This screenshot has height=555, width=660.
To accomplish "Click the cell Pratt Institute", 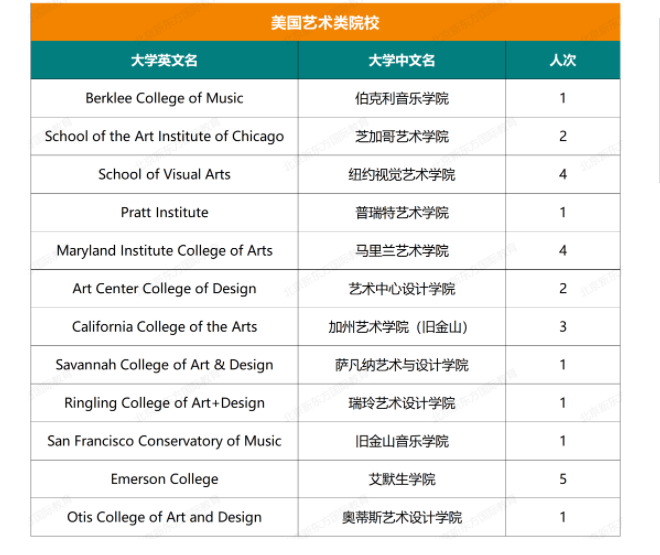I will [x=164, y=212].
